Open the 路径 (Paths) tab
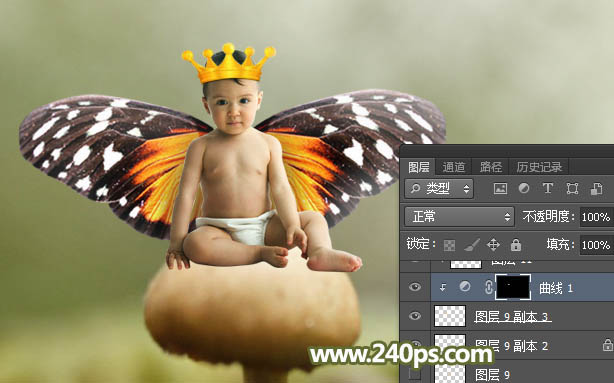The width and height of the screenshot is (614, 383). (x=491, y=167)
